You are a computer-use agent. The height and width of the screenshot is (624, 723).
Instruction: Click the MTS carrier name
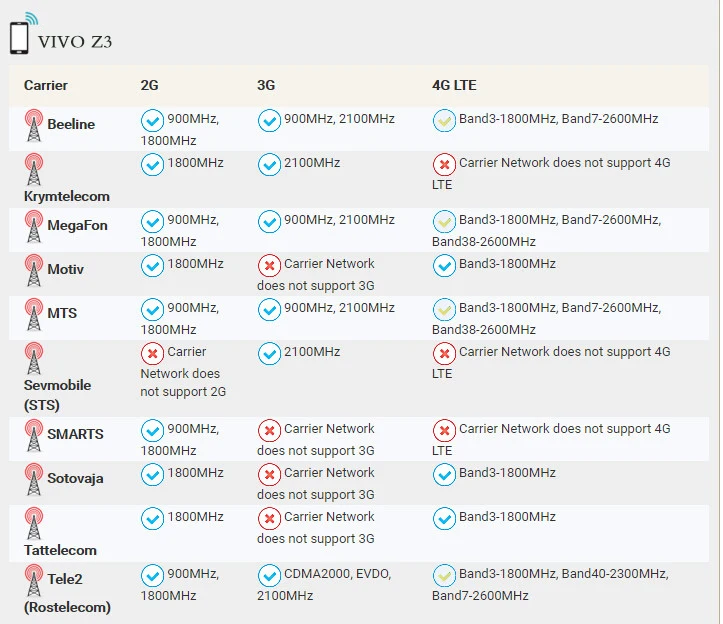coord(62,313)
